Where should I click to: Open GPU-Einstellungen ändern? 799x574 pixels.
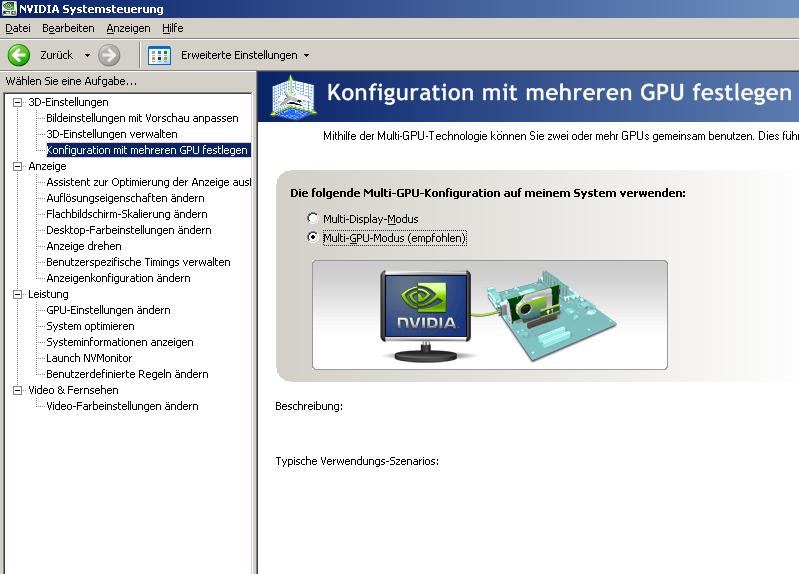click(x=109, y=310)
